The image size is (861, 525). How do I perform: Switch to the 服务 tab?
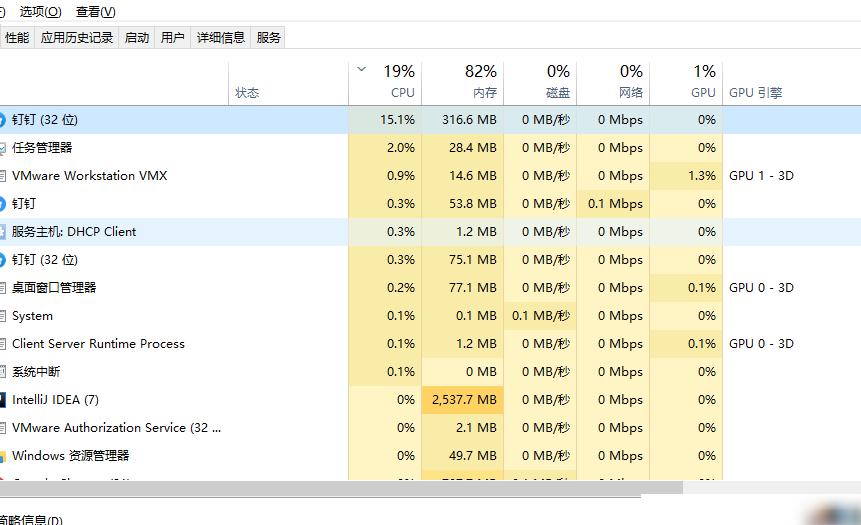[x=268, y=37]
